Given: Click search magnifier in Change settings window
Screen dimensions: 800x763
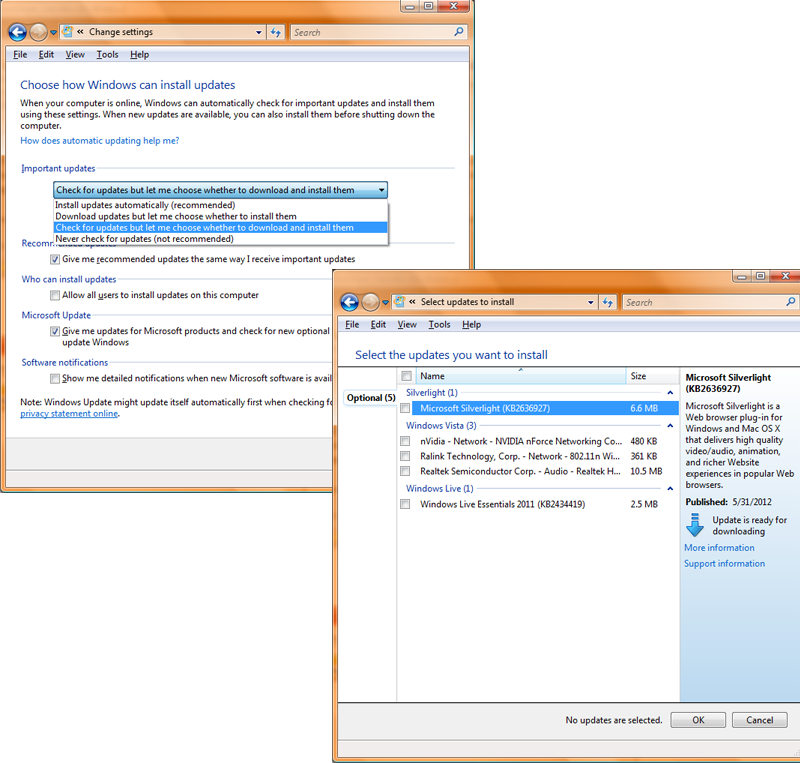Looking at the screenshot, I should click(x=459, y=32).
